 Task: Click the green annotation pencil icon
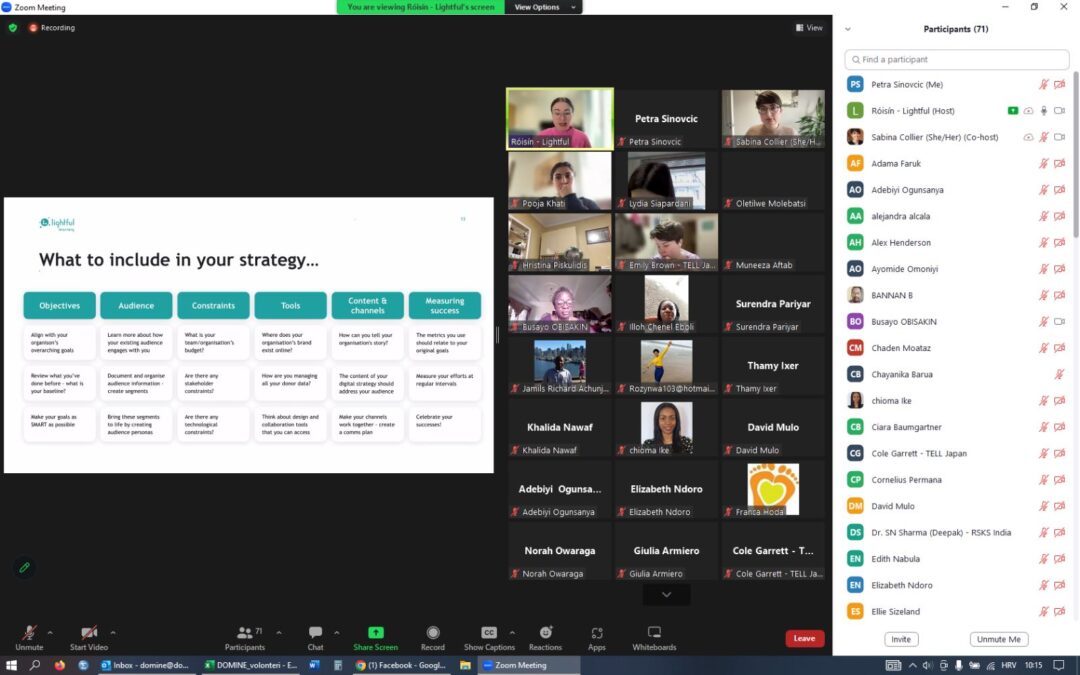pyautogui.click(x=24, y=567)
